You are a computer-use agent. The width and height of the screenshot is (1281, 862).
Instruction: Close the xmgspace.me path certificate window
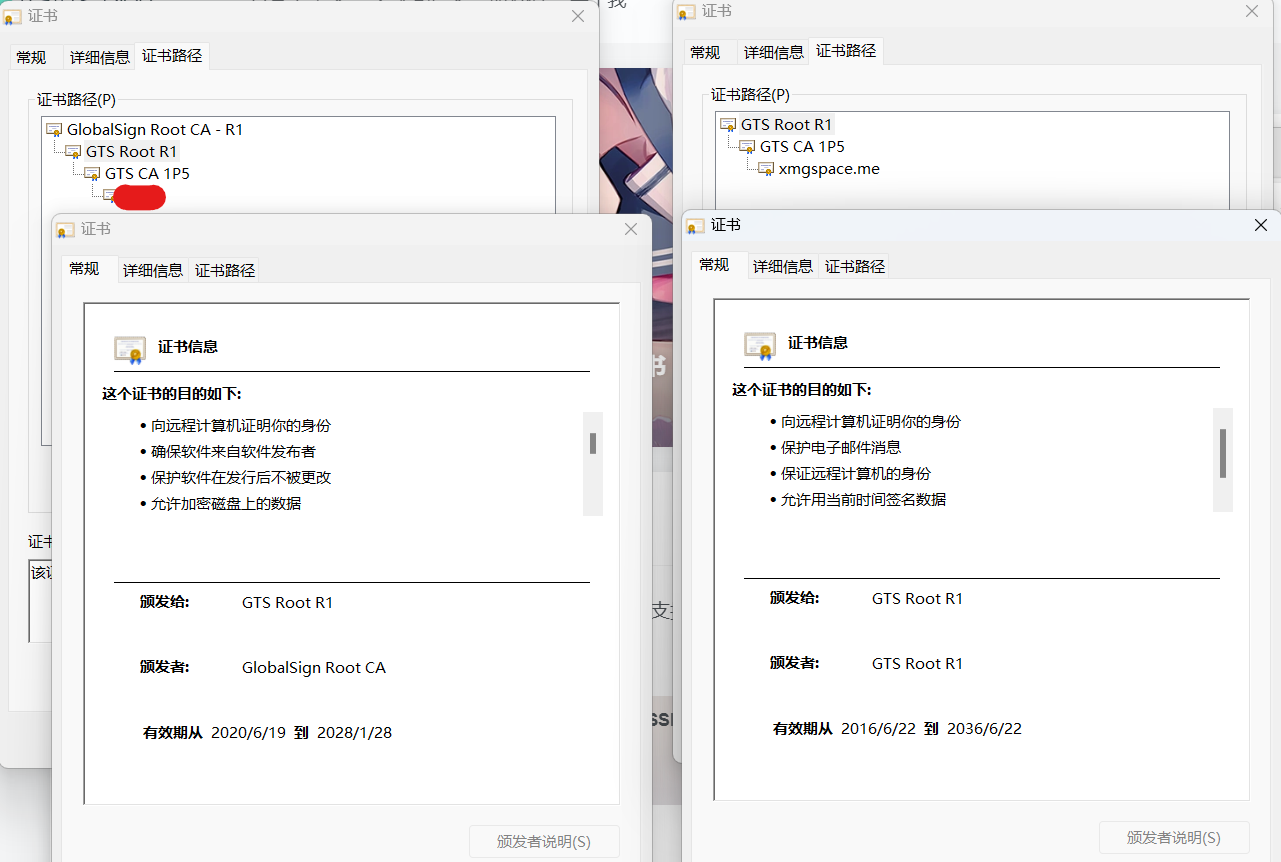(x=1252, y=11)
